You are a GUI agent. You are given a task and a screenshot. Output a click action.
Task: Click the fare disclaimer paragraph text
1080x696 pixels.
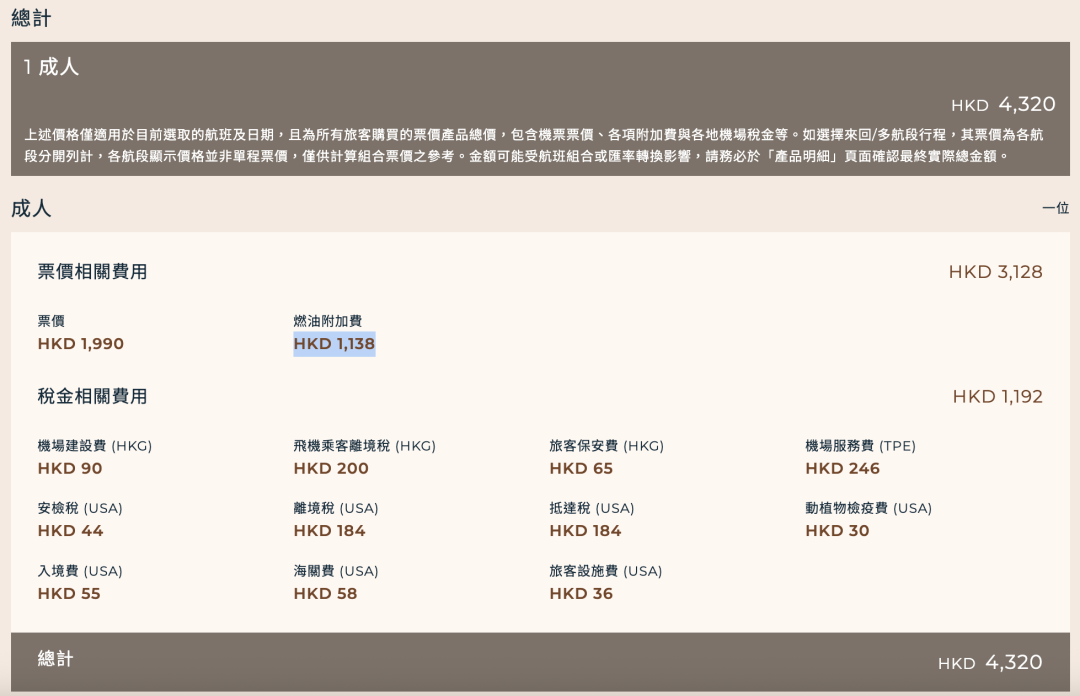point(534,145)
